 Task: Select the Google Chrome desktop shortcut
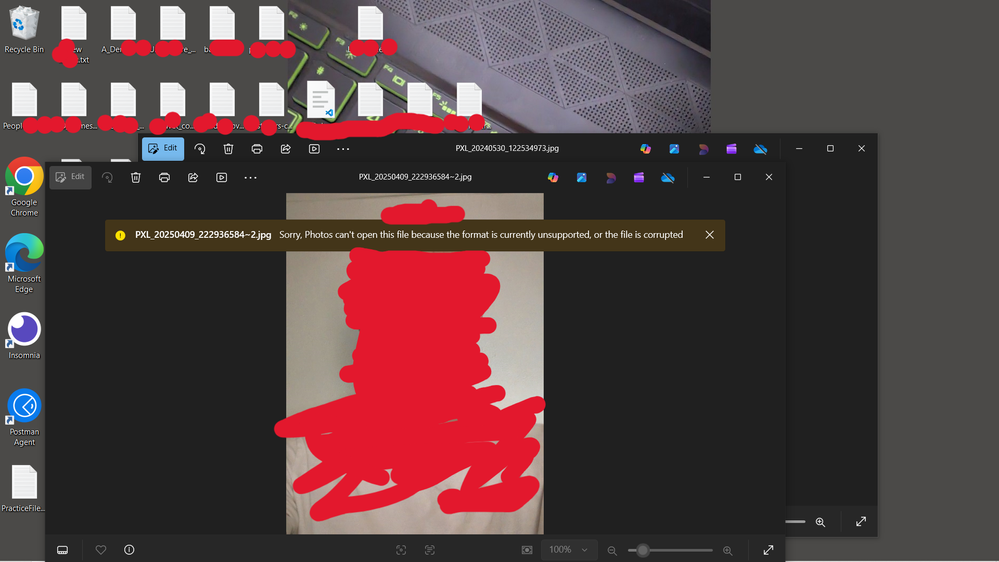(x=24, y=187)
